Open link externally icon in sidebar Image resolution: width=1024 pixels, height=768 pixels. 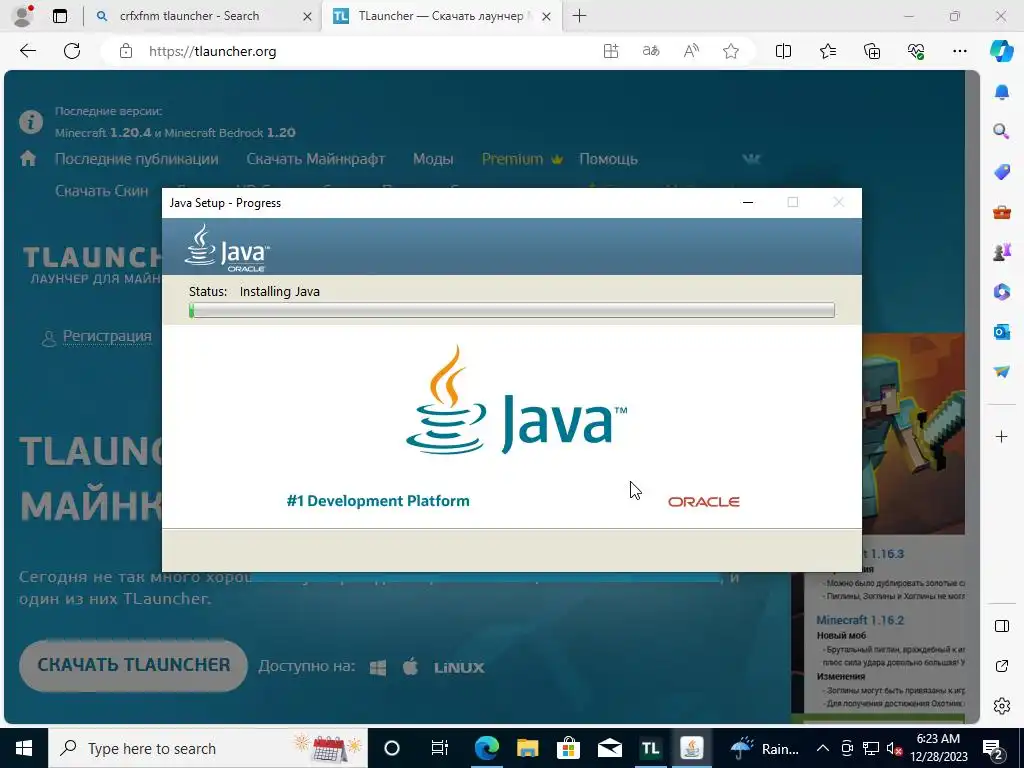tap(1002, 666)
